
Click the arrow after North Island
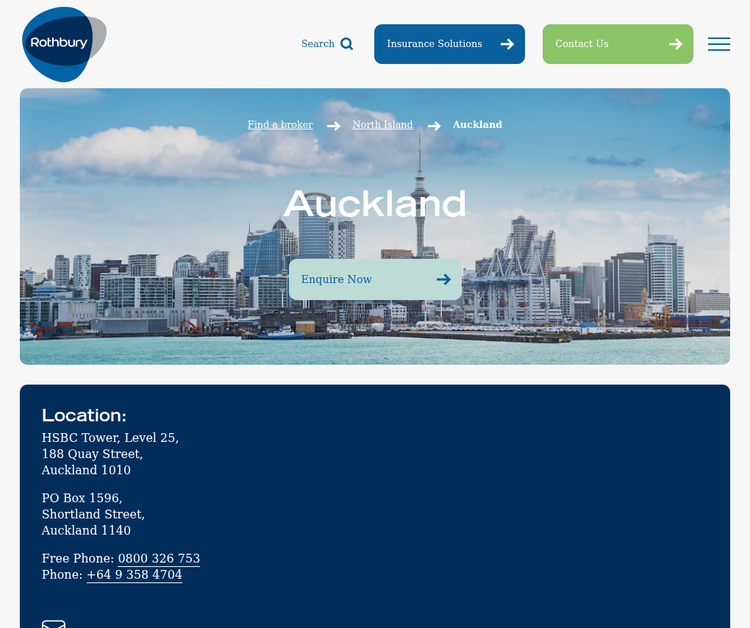click(x=434, y=126)
